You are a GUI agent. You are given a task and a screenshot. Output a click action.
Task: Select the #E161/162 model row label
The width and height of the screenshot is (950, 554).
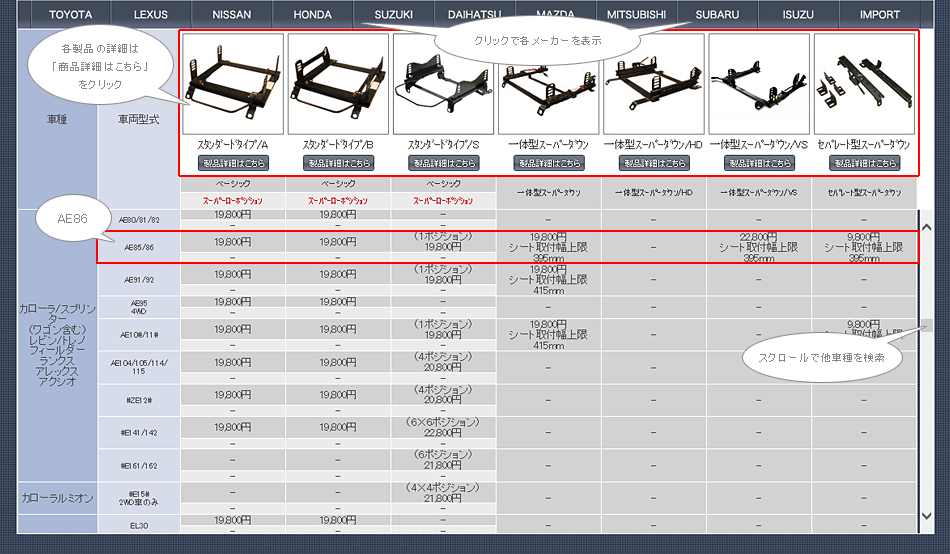click(x=139, y=466)
